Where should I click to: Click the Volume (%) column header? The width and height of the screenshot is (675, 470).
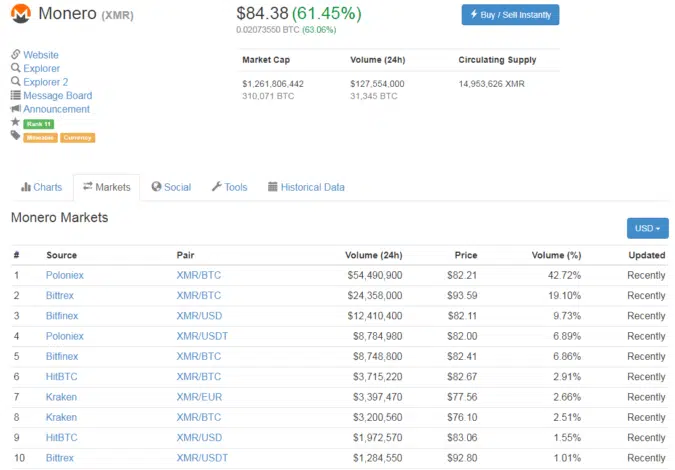[556, 255]
